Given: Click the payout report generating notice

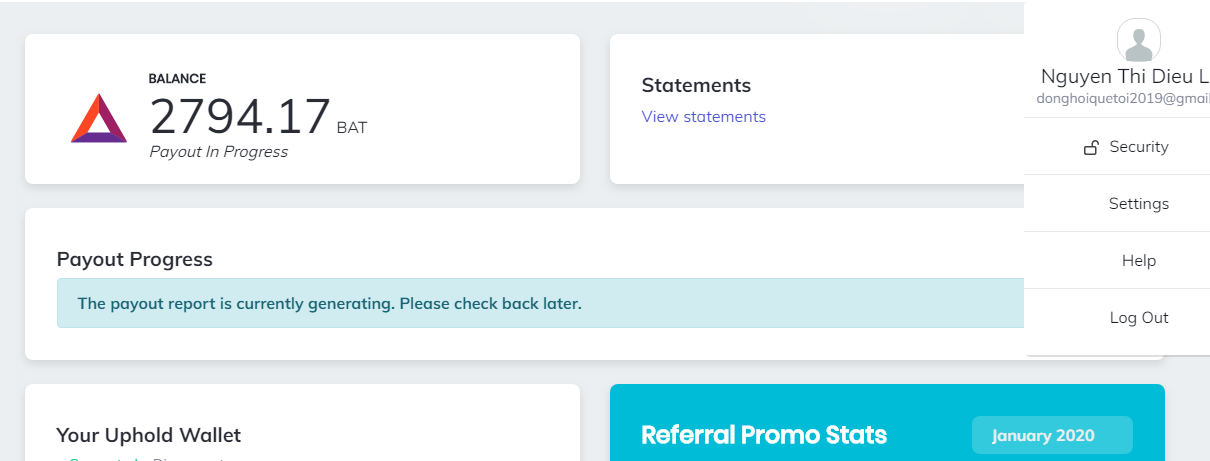Looking at the screenshot, I should click(x=329, y=303).
